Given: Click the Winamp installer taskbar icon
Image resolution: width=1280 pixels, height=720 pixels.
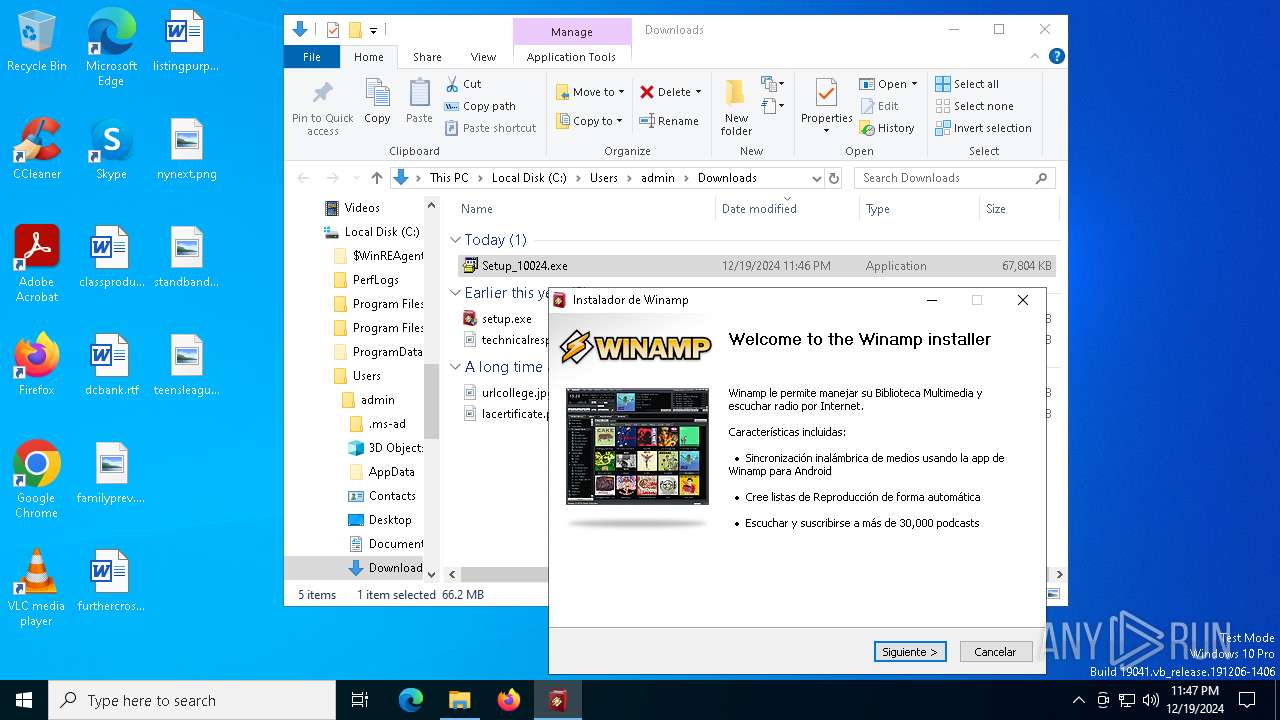Looking at the screenshot, I should coord(558,700).
